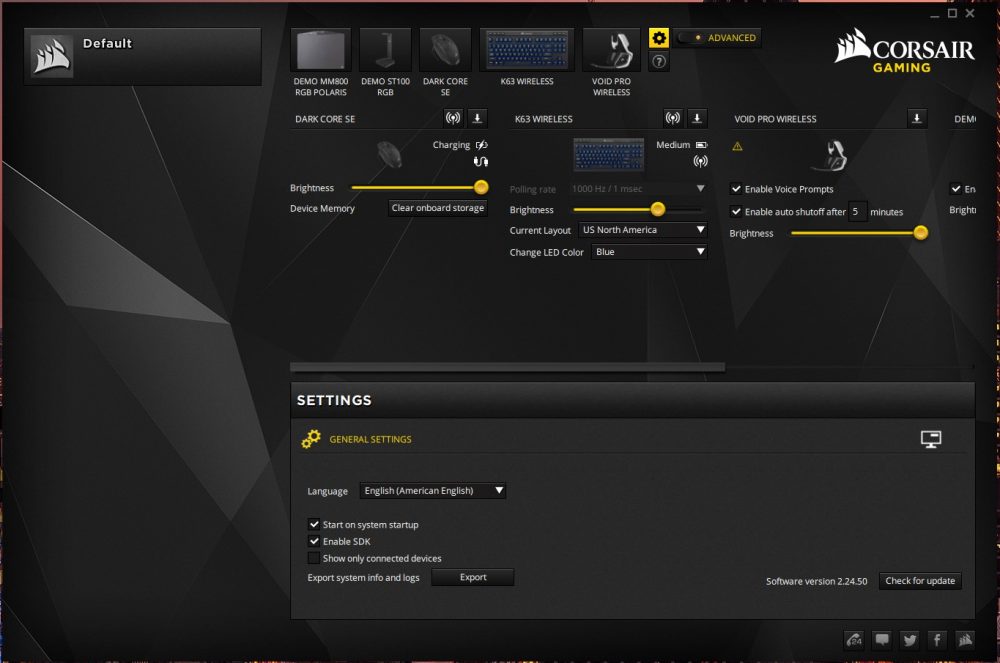Select the DARK CORE SE mouse thumbnail
Screen dimensions: 1000x663
pyautogui.click(x=445, y=50)
